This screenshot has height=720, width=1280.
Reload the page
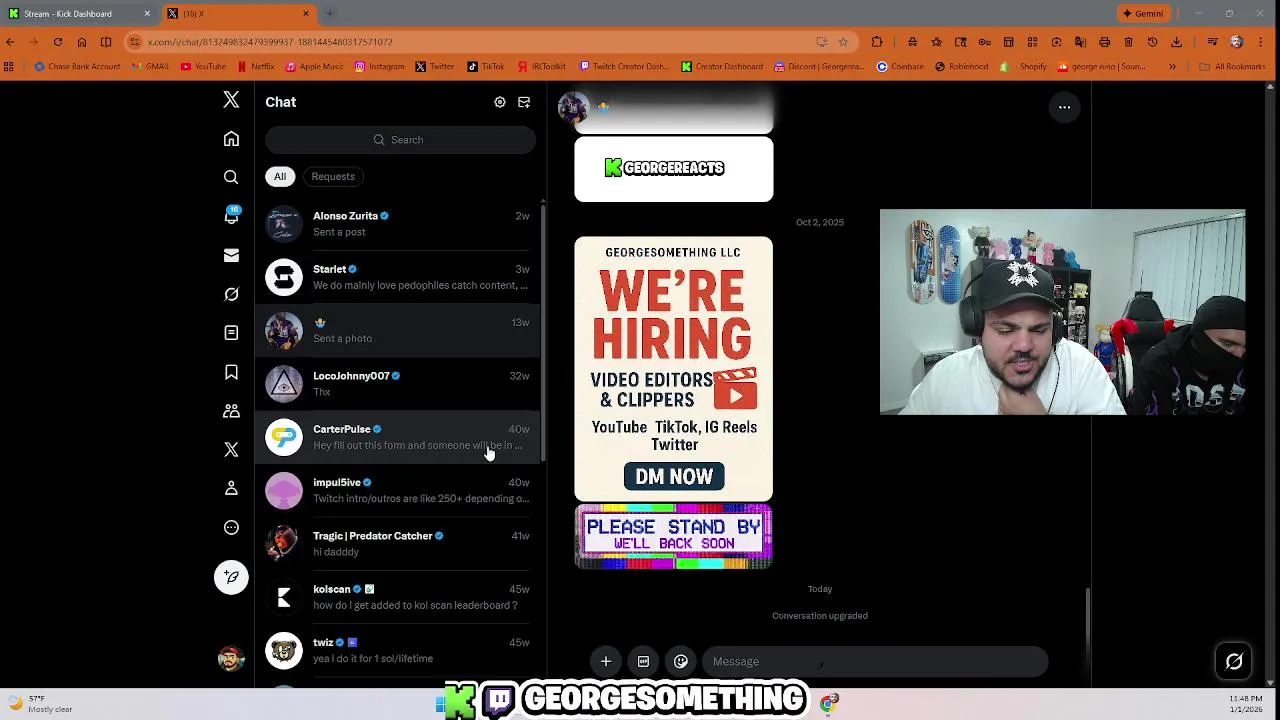click(58, 42)
